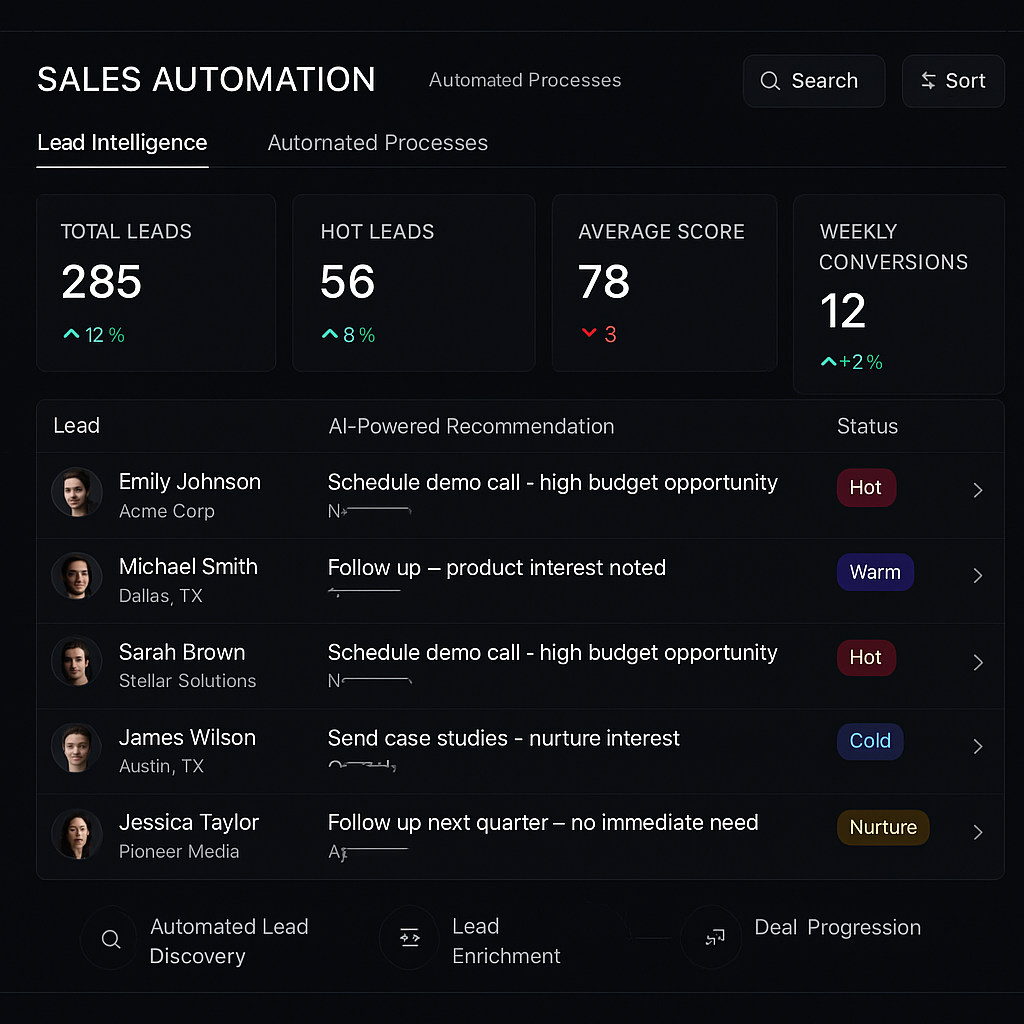Click the Lead Enrichment icon
The height and width of the screenshot is (1024, 1024).
point(408,938)
